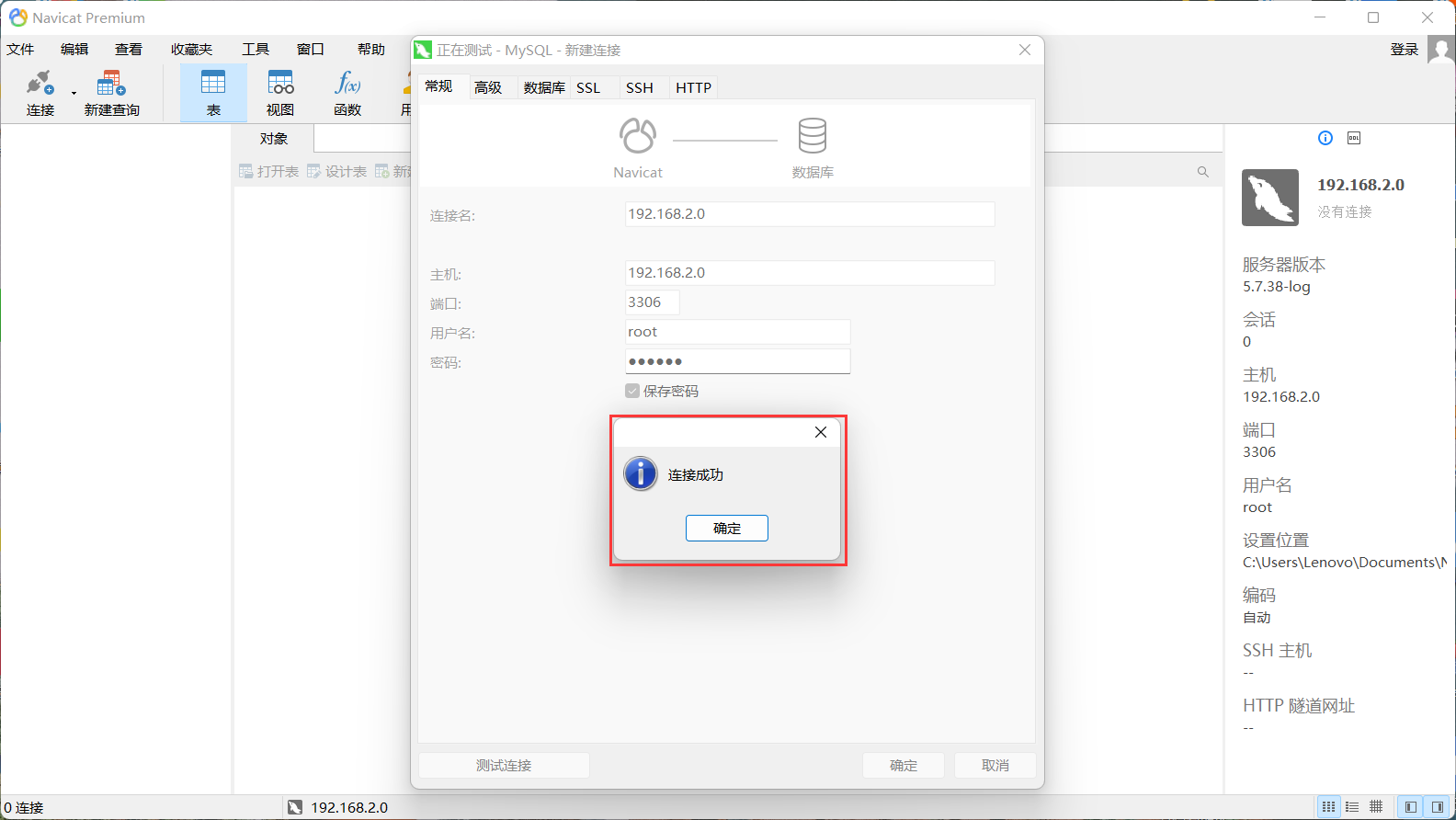
Task: Click the 设计表 toolbar button
Action: click(336, 172)
